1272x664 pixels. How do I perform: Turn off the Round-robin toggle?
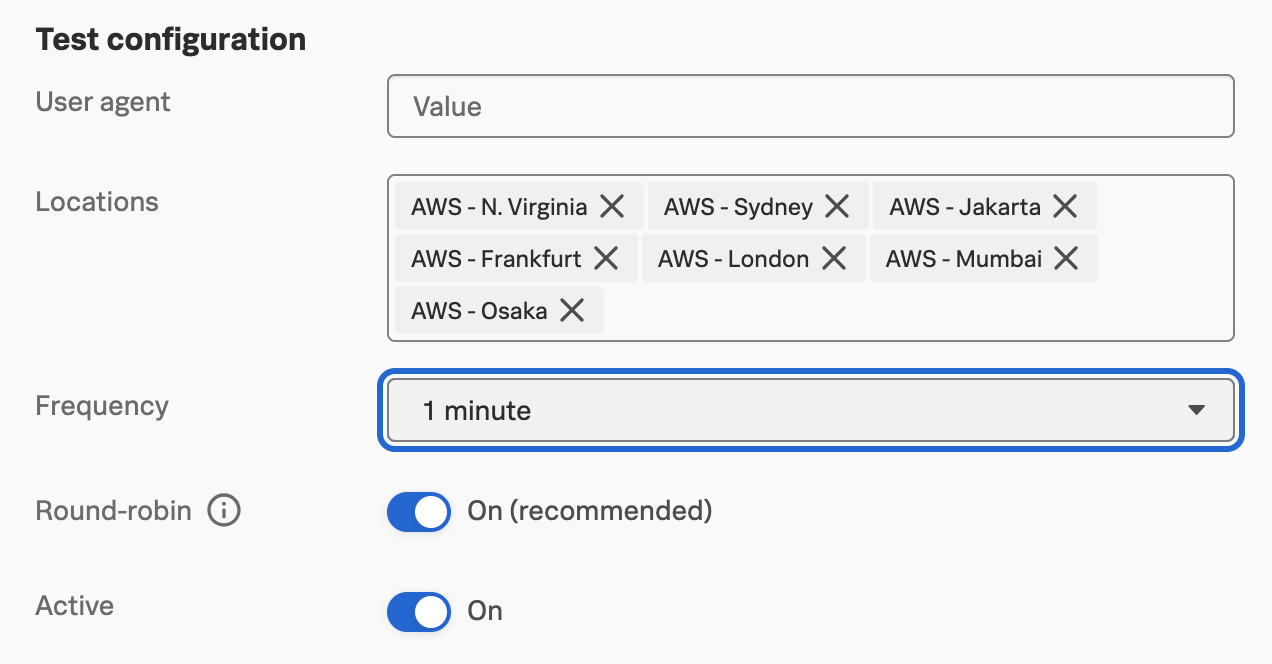tap(419, 511)
